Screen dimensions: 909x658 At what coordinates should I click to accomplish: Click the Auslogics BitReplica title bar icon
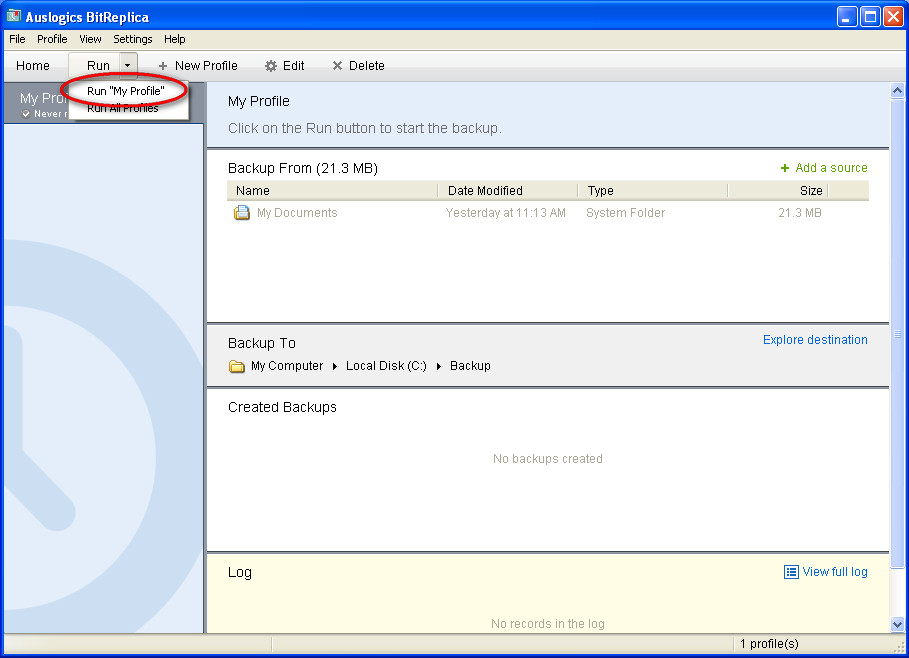[x=13, y=16]
